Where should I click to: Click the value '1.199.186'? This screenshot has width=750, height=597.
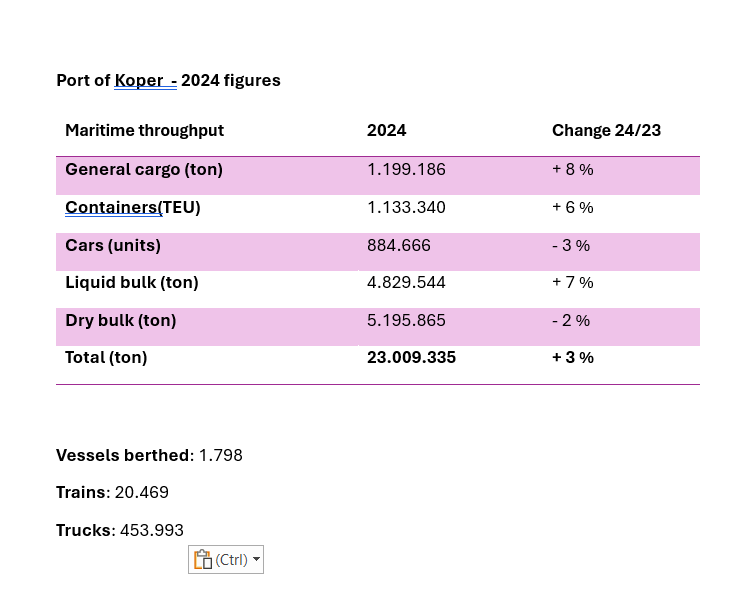[x=406, y=169]
